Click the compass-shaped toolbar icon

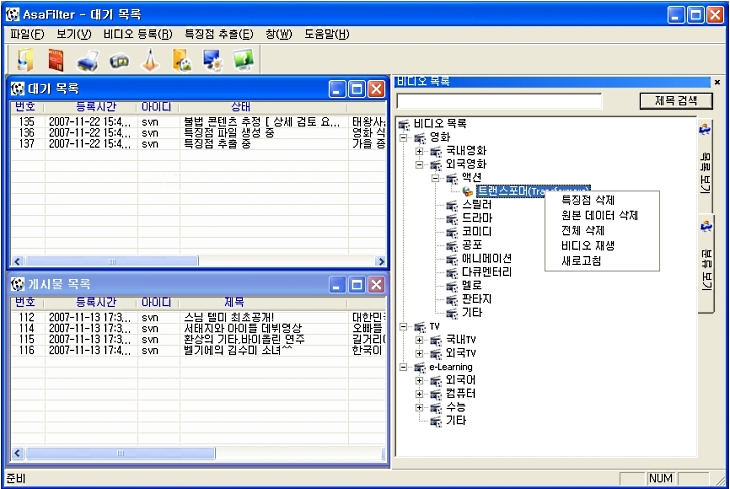(x=150, y=60)
